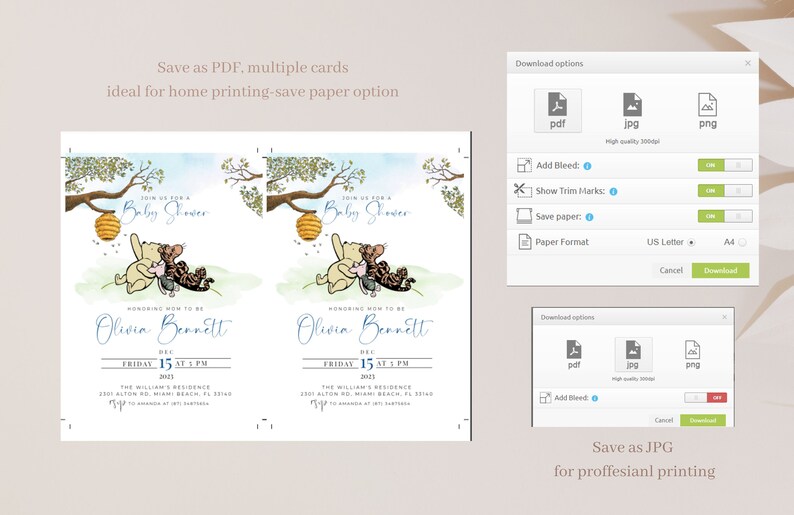Select pdf format in upper Download options dialog
Screen dimensions: 794x515
[x=558, y=110]
